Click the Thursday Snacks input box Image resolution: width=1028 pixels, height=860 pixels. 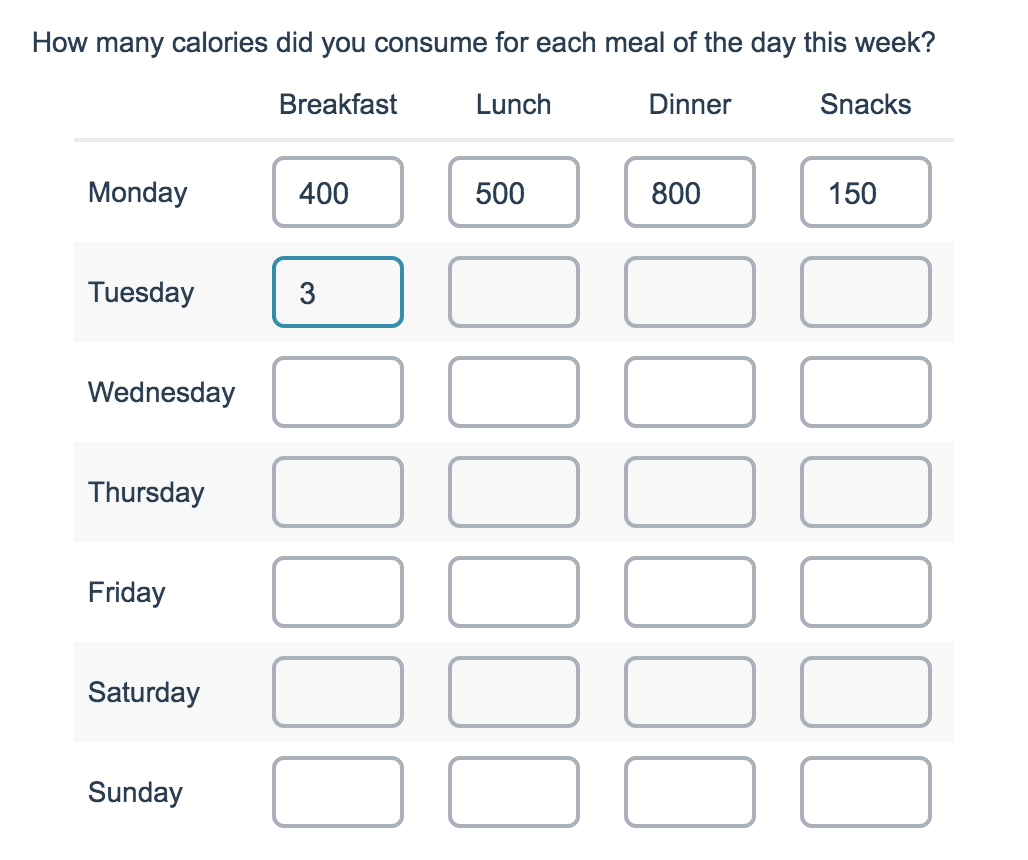coord(865,492)
